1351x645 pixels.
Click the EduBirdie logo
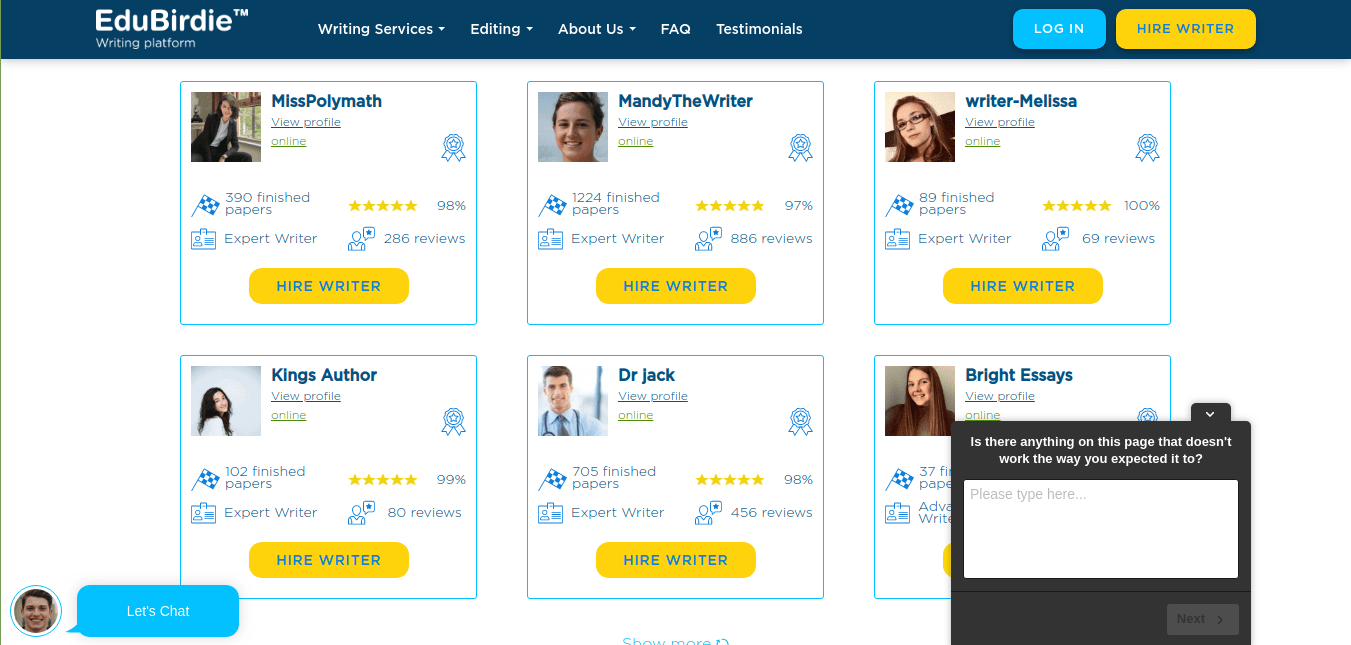click(172, 29)
